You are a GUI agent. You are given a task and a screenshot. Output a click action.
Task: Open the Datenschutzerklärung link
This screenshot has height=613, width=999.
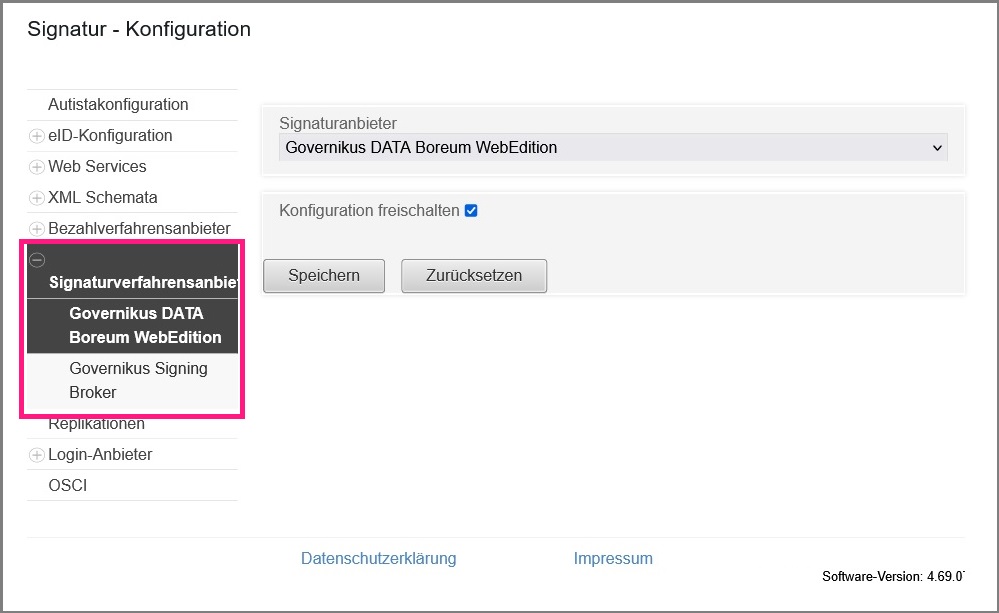(378, 558)
